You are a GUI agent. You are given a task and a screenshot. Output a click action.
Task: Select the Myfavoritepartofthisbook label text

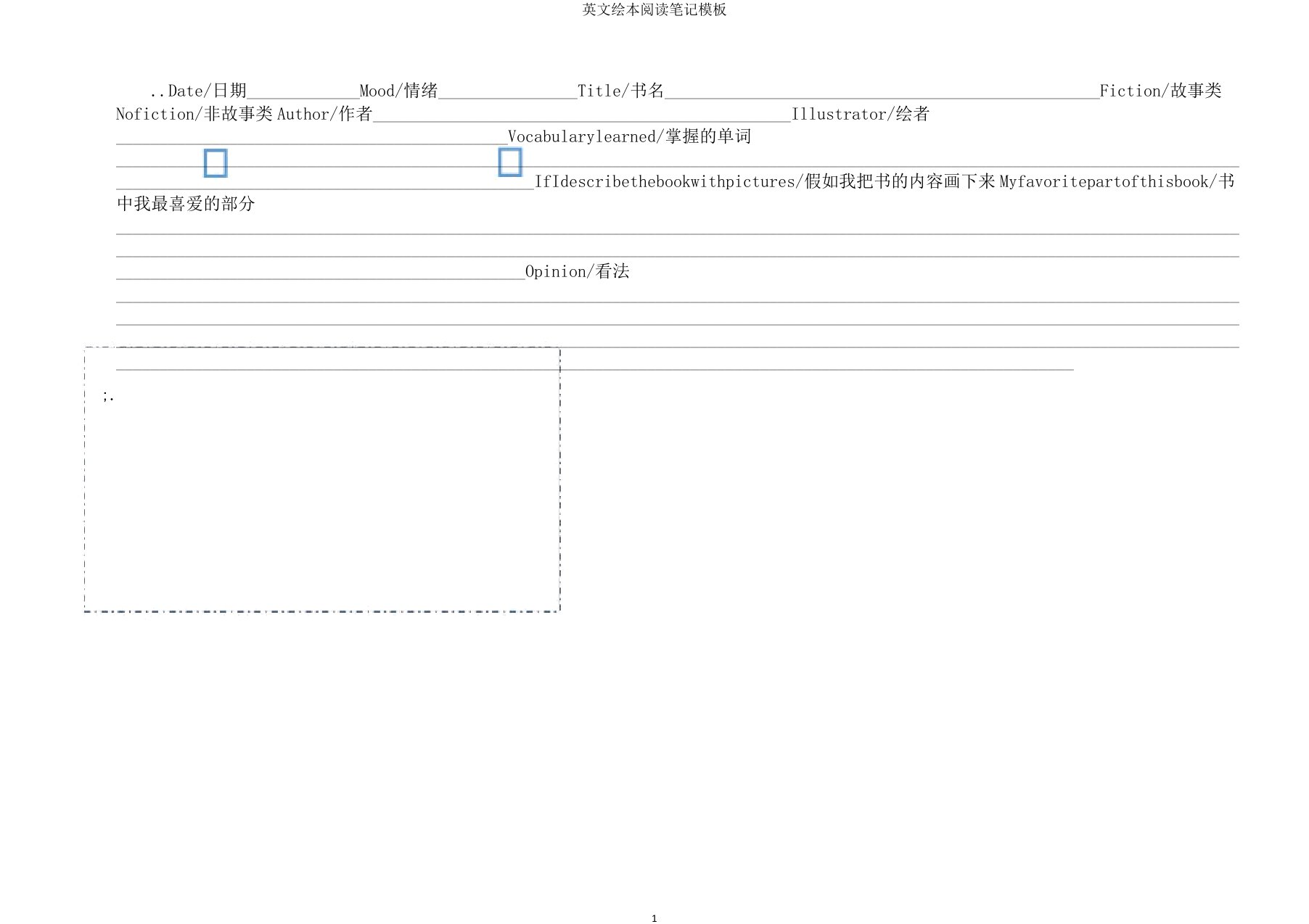tap(1104, 181)
